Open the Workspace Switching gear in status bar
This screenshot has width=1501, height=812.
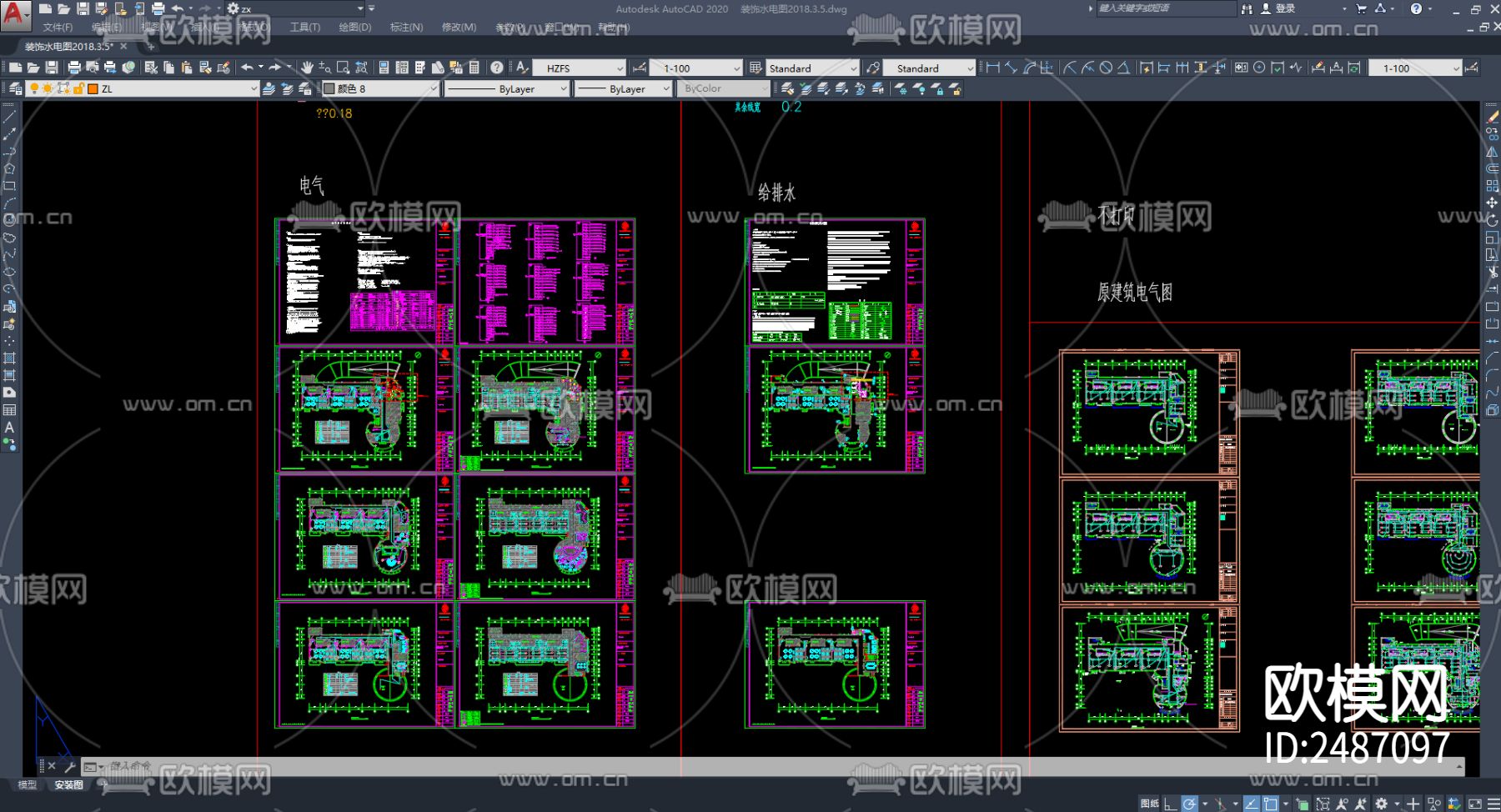tap(1382, 804)
